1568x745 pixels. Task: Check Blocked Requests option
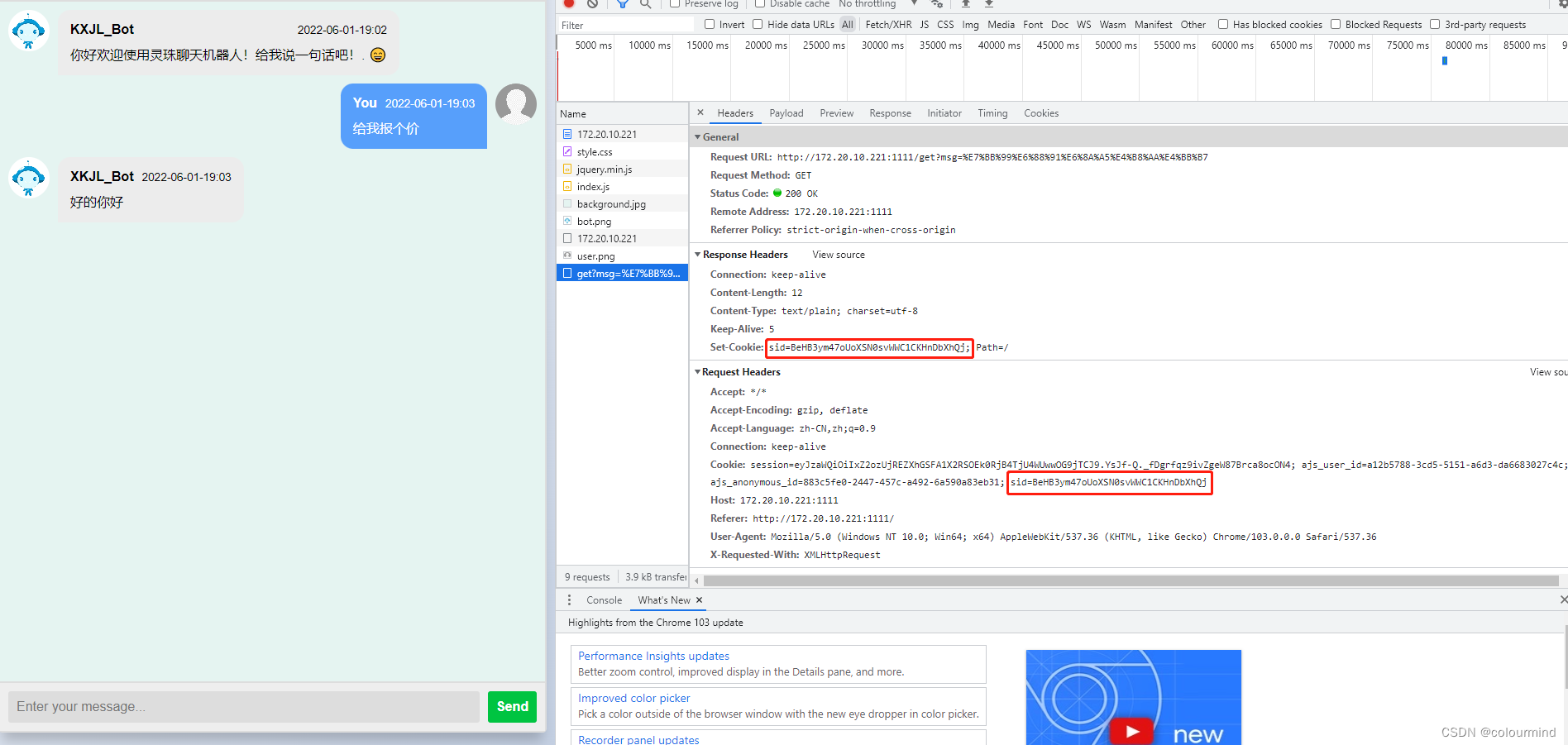1336,24
